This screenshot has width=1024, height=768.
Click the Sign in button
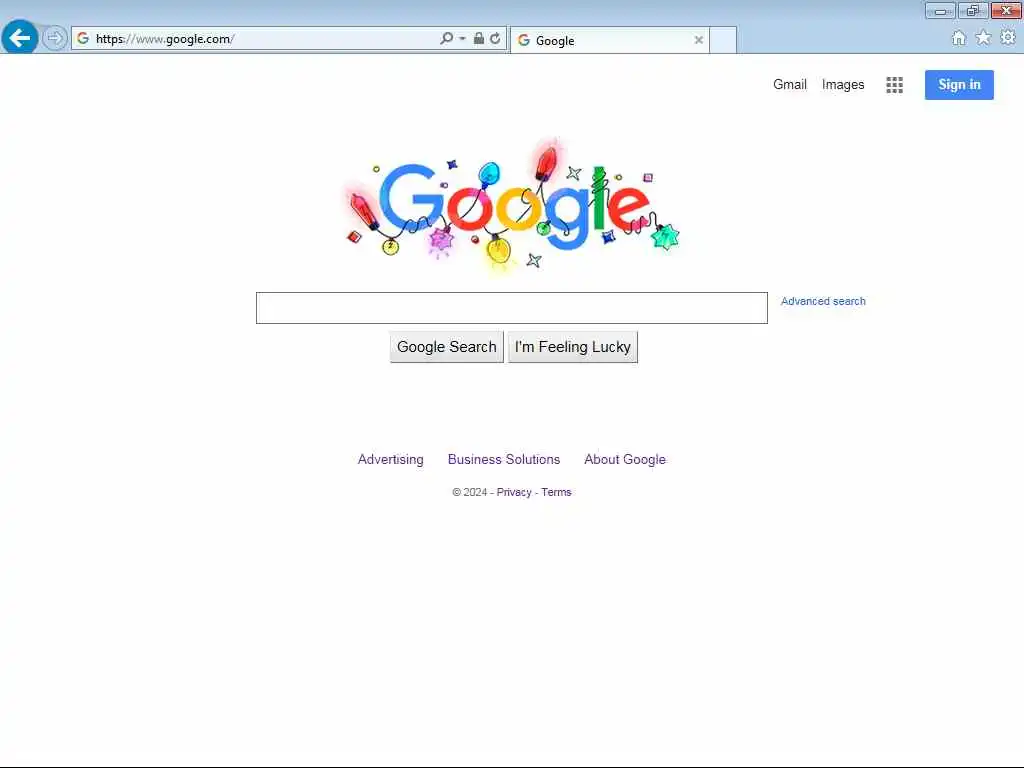pyautogui.click(x=959, y=85)
